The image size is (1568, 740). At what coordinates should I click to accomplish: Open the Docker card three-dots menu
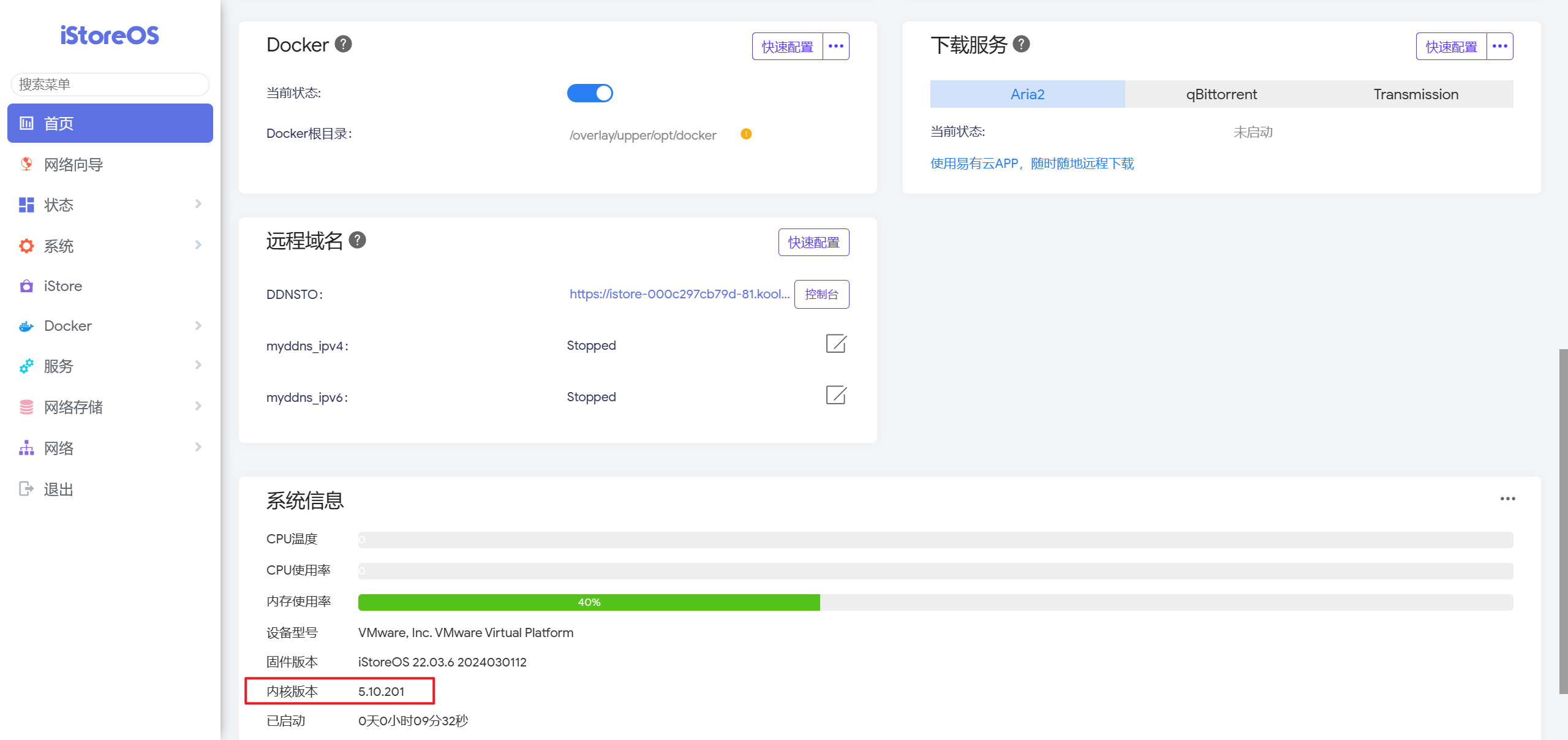pos(836,47)
